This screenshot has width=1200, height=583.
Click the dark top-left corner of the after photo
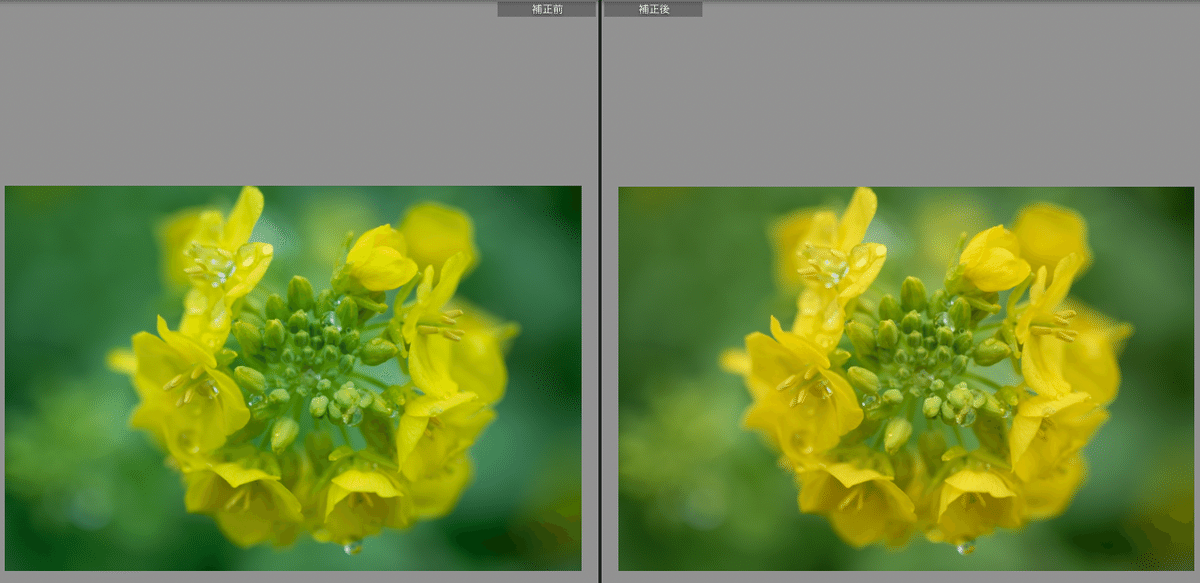635,202
